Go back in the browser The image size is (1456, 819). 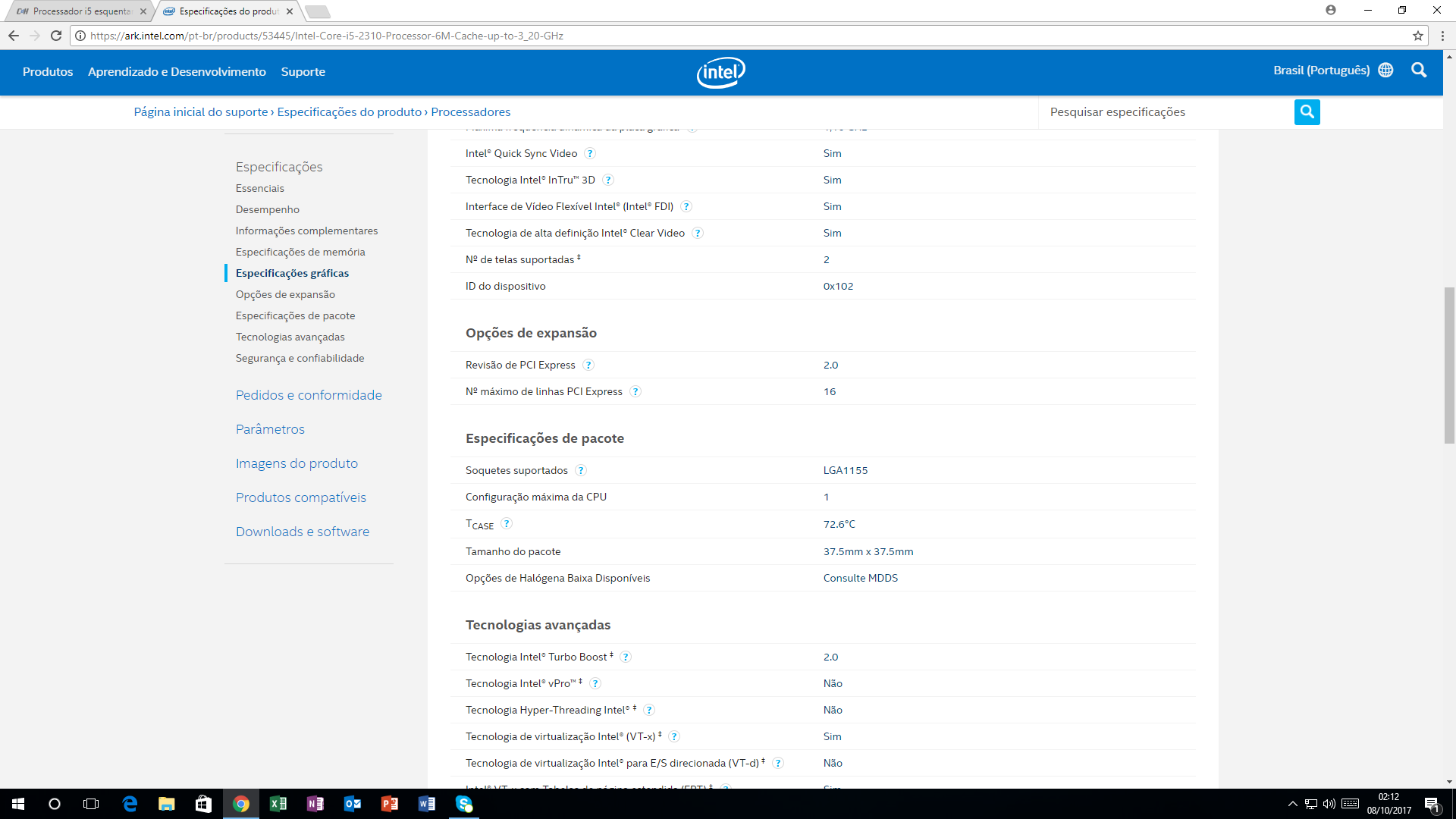[x=14, y=36]
